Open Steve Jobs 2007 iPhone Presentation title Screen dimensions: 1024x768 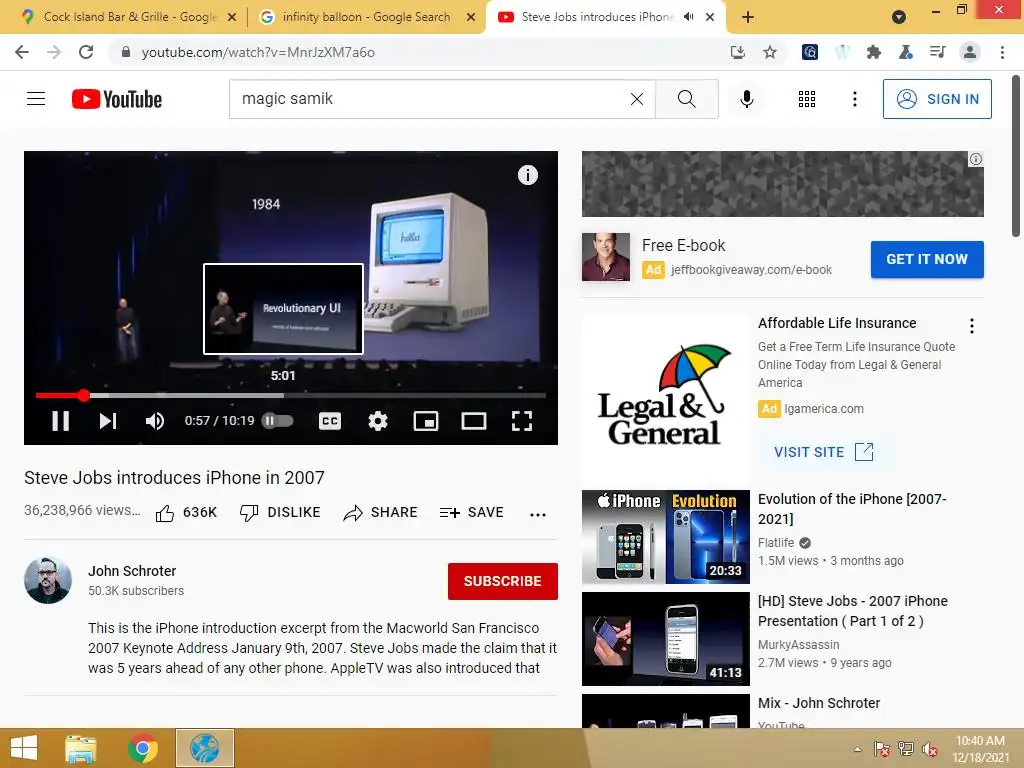[852, 611]
